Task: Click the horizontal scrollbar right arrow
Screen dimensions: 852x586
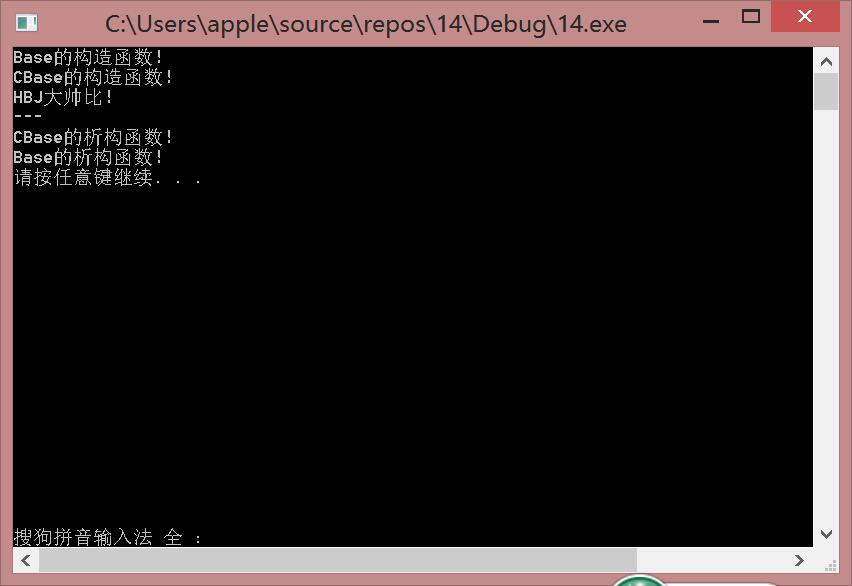Action: click(799, 559)
